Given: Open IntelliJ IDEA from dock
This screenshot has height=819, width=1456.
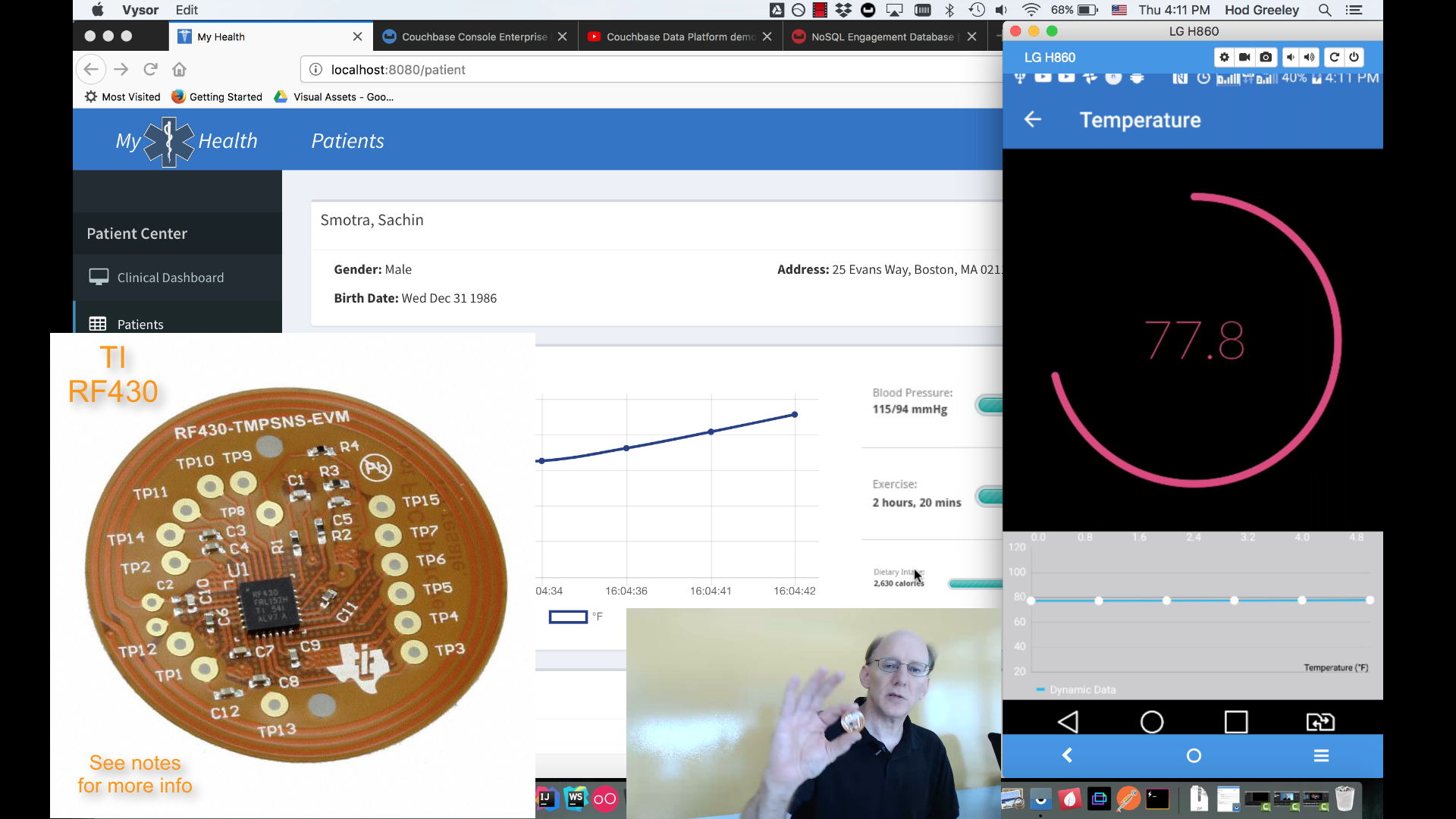Looking at the screenshot, I should 547,798.
